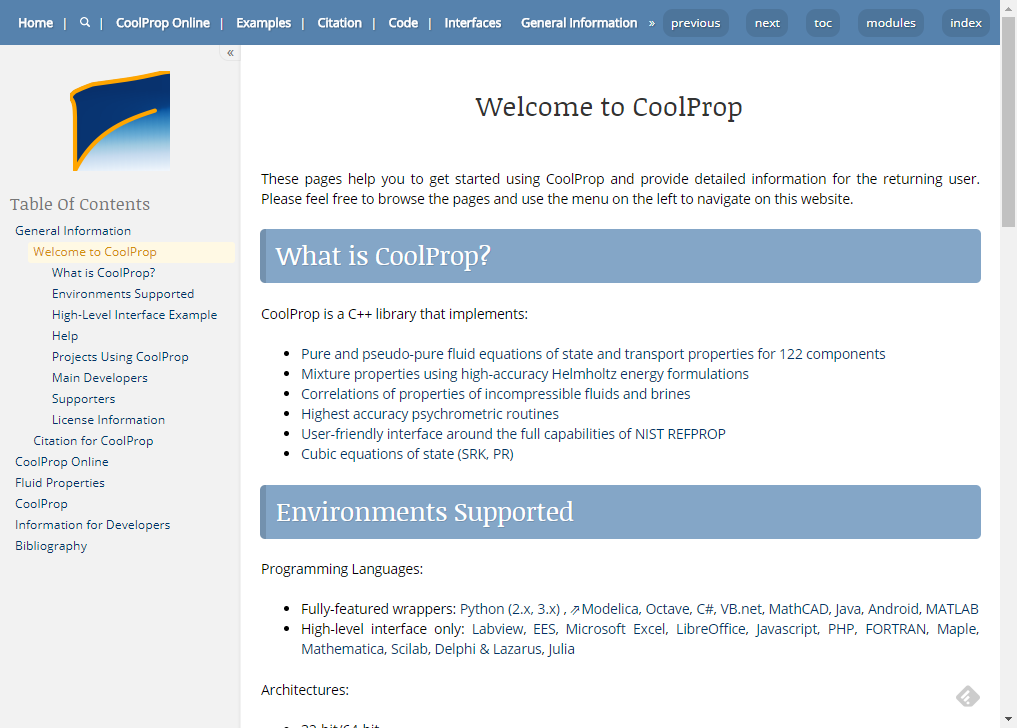Screen dimensions: 1017x728
Task: Select the highlighted Welcome to CoolProp entry
Action: (95, 251)
